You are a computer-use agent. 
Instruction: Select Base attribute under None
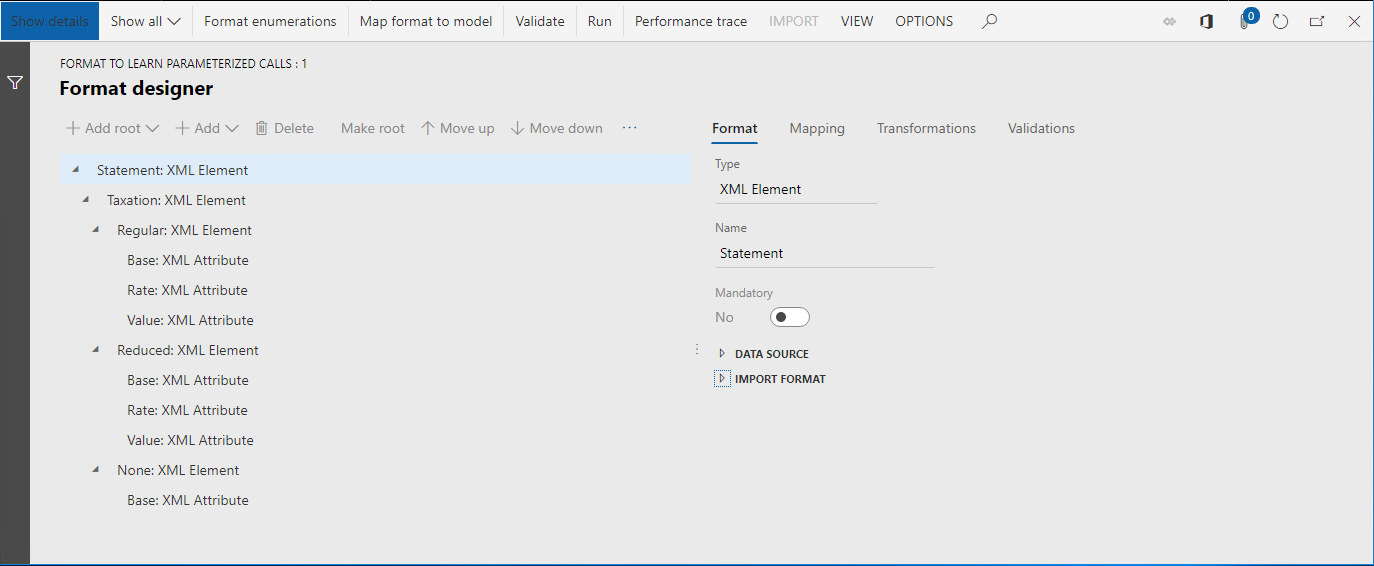(x=376, y=500)
